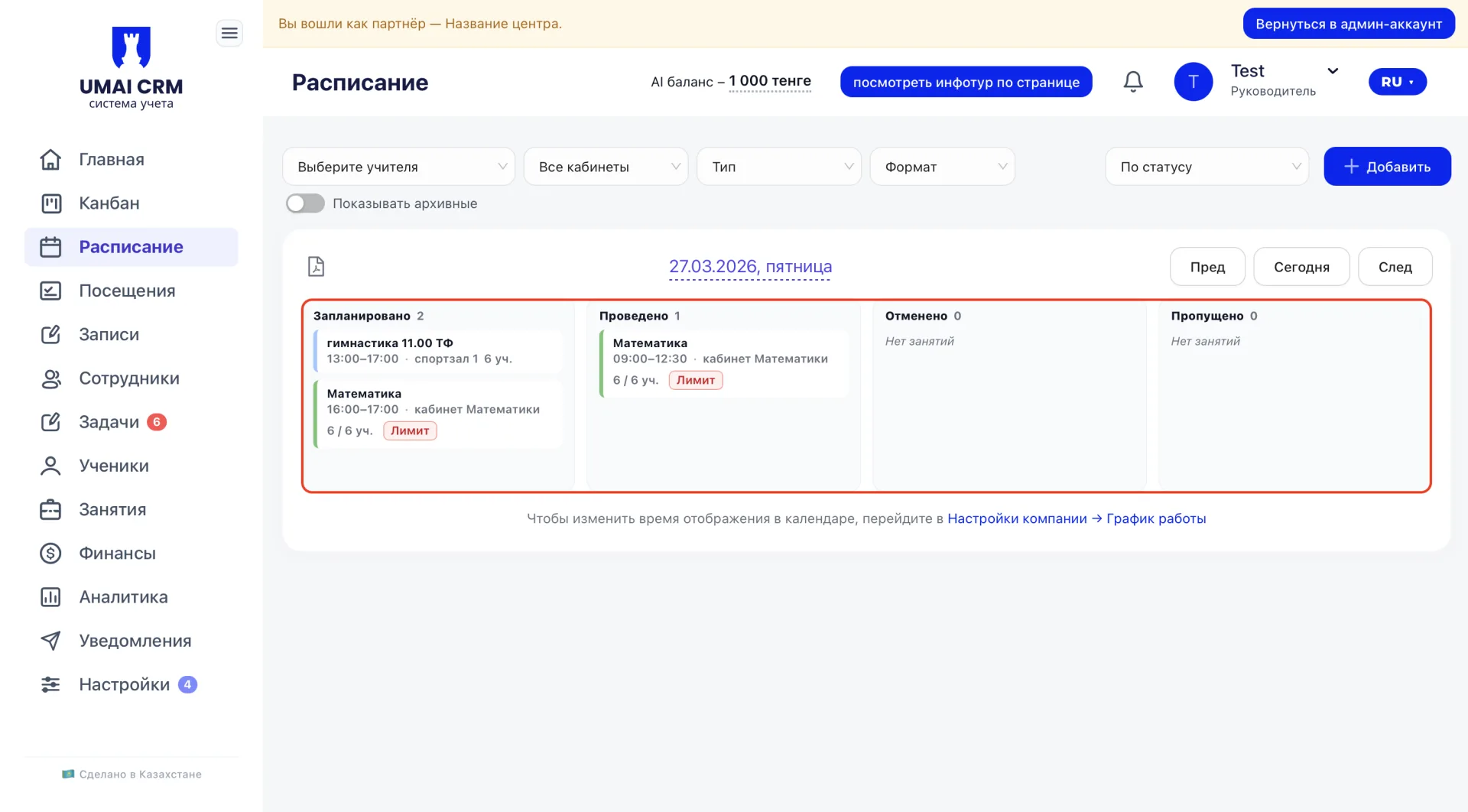Image resolution: width=1468 pixels, height=812 pixels.
Task: Click the Записи edit icon
Action: pyautogui.click(x=50, y=334)
